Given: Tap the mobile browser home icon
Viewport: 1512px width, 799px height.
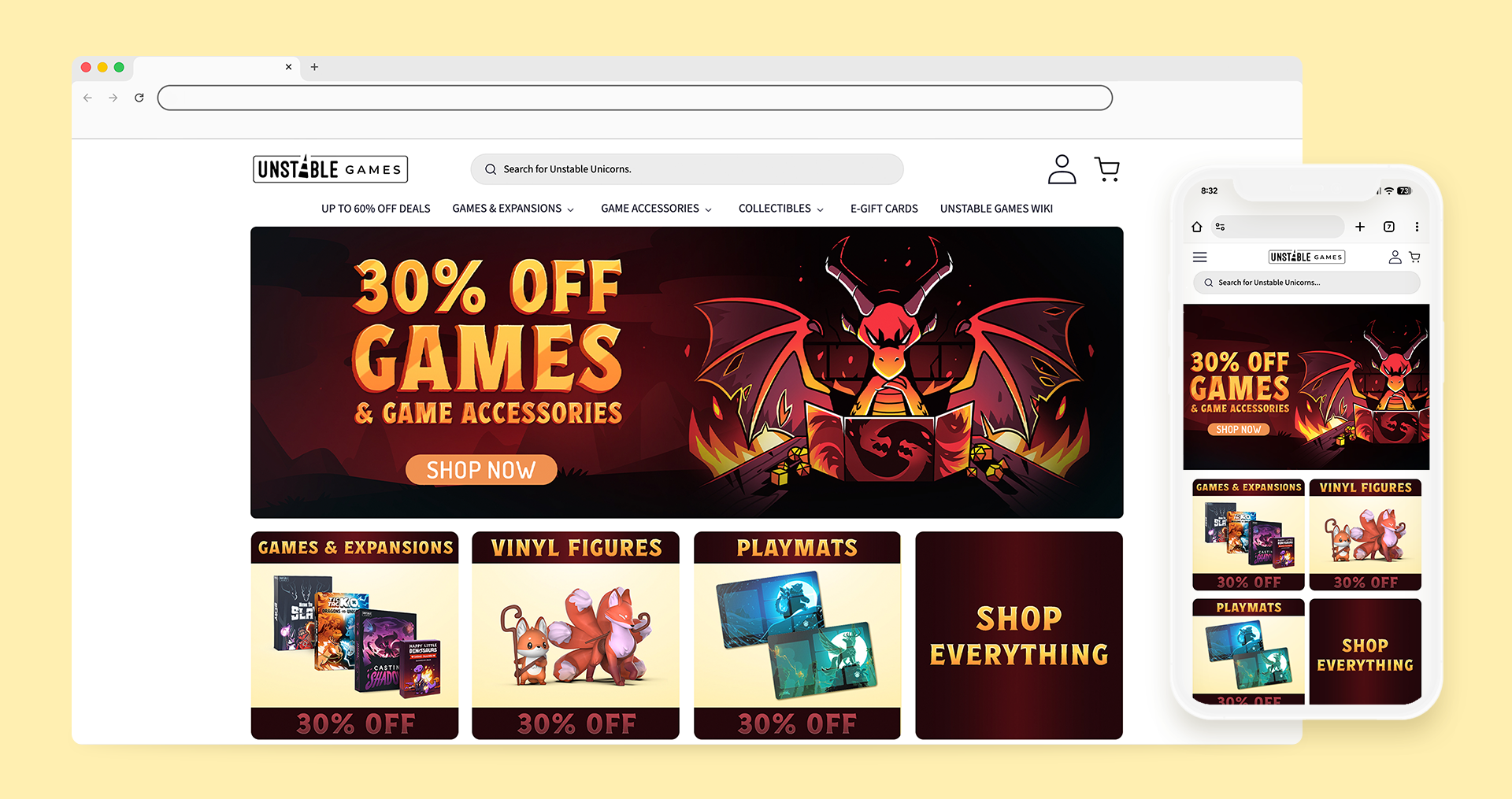Looking at the screenshot, I should (x=1197, y=227).
